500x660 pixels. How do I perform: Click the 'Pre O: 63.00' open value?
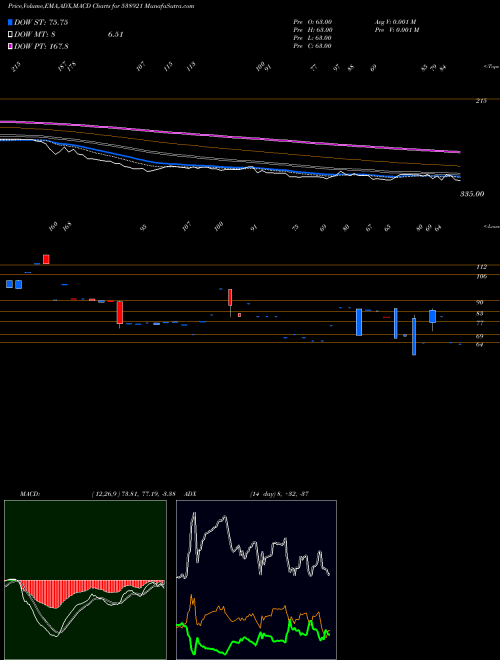pyautogui.click(x=313, y=22)
